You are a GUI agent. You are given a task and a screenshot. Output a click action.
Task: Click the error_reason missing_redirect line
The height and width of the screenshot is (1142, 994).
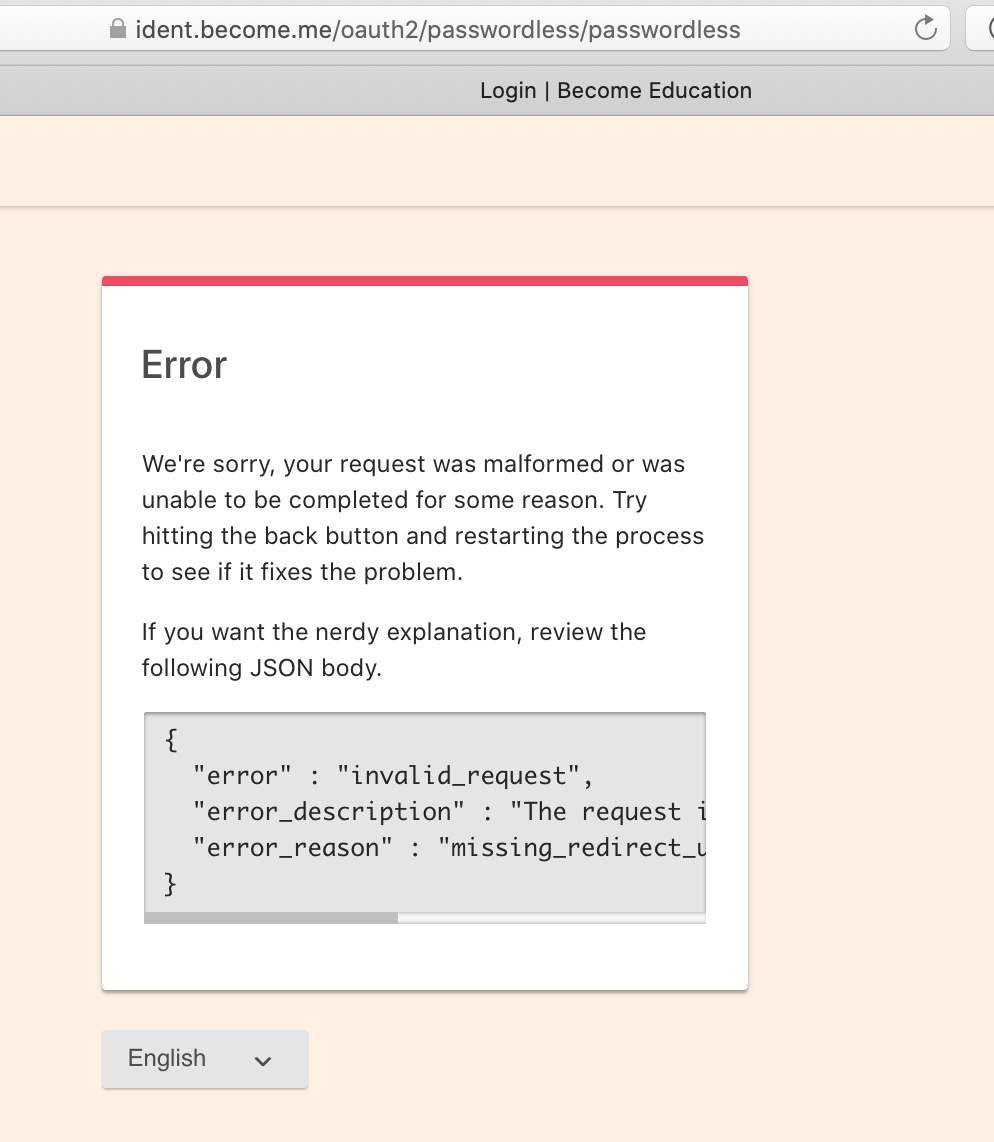(430, 847)
